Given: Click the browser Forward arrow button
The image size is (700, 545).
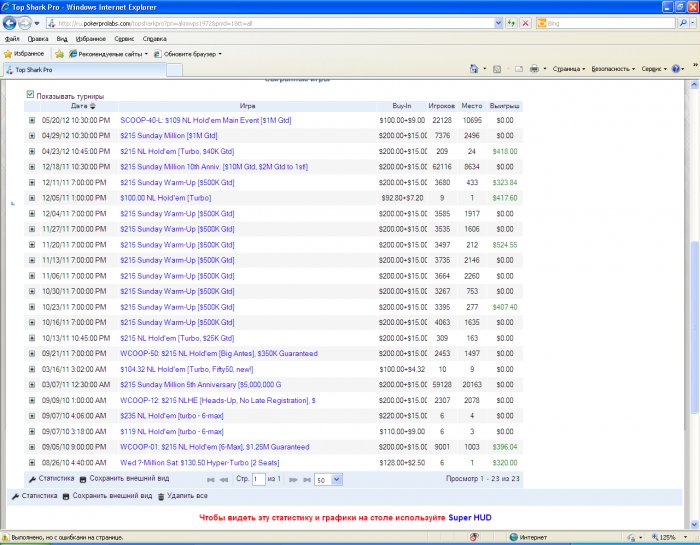Looking at the screenshot, I should click(25, 23).
